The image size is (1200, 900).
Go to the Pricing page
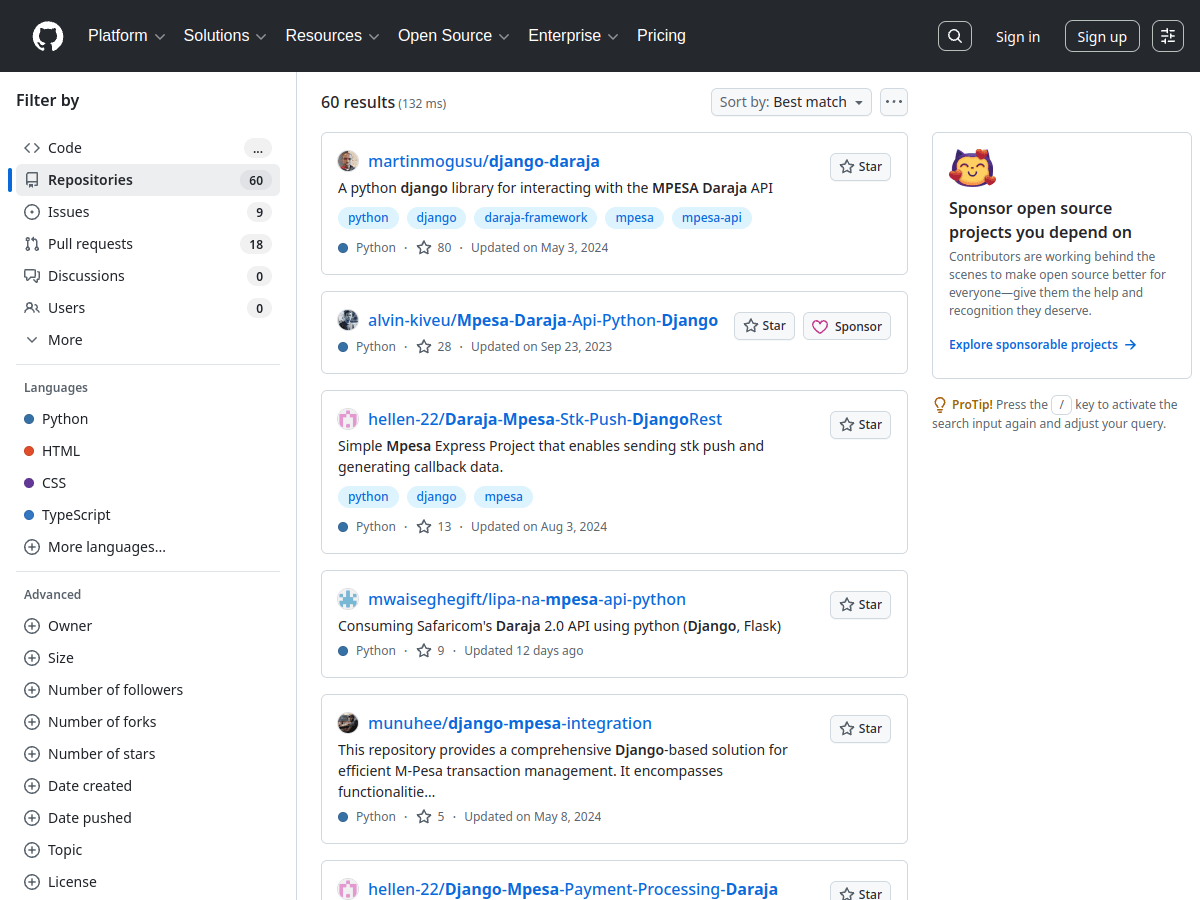[661, 36]
